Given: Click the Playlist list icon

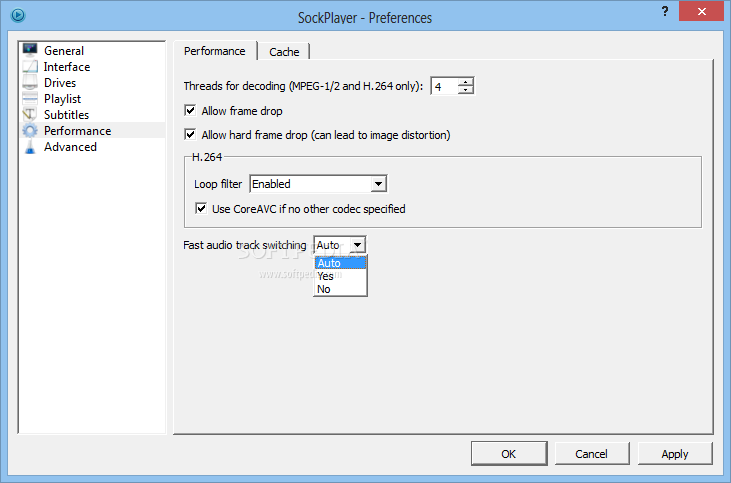Looking at the screenshot, I should tap(30, 99).
